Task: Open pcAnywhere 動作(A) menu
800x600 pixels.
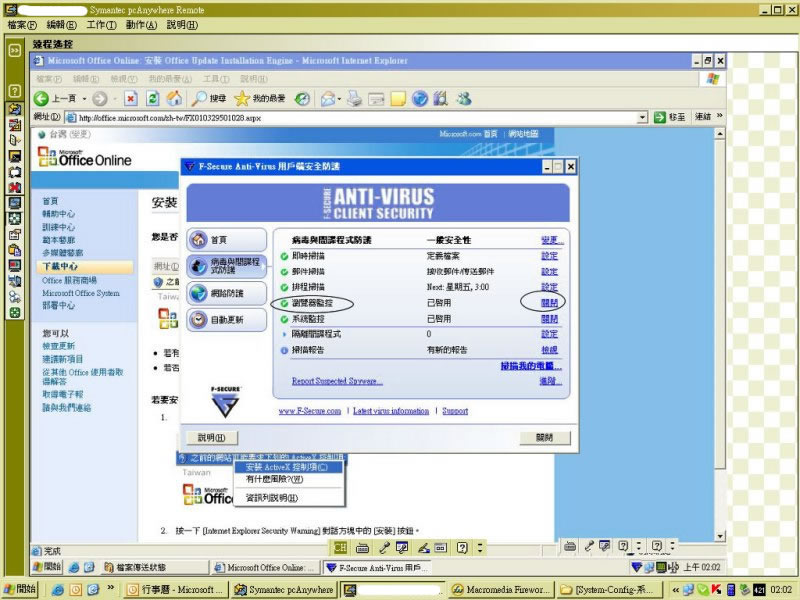Action: click(x=141, y=25)
